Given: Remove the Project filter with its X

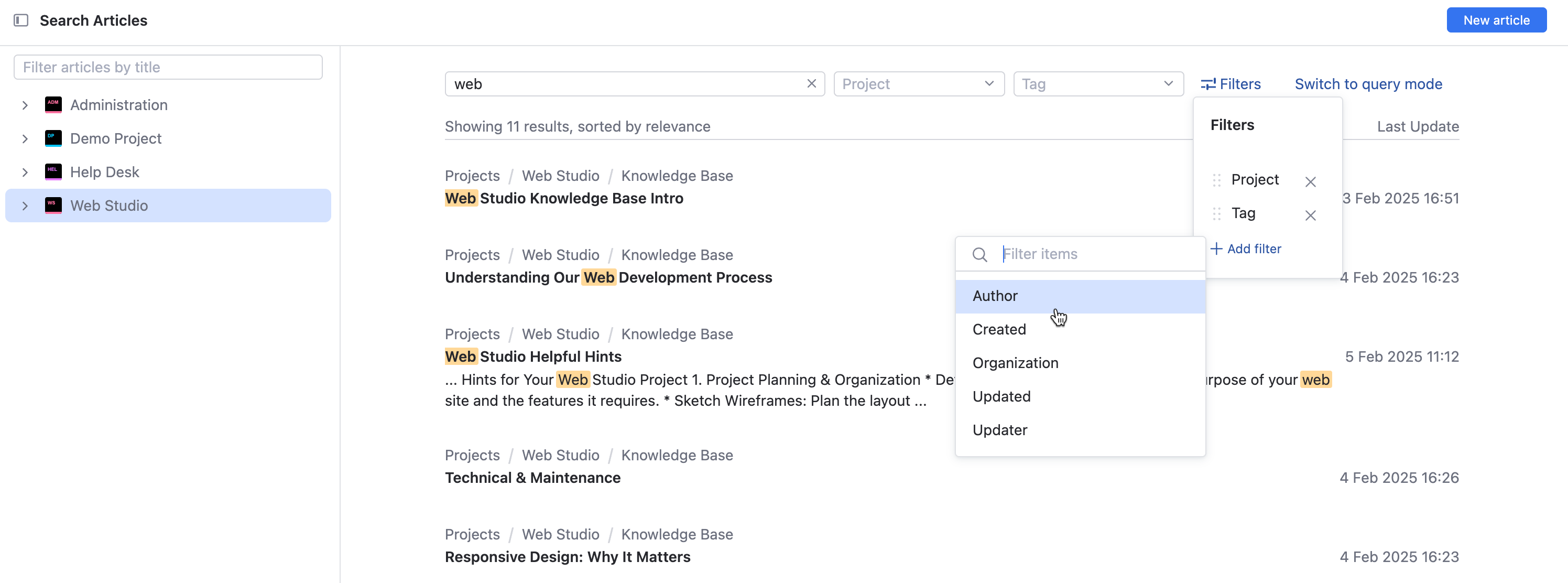Looking at the screenshot, I should (x=1311, y=181).
